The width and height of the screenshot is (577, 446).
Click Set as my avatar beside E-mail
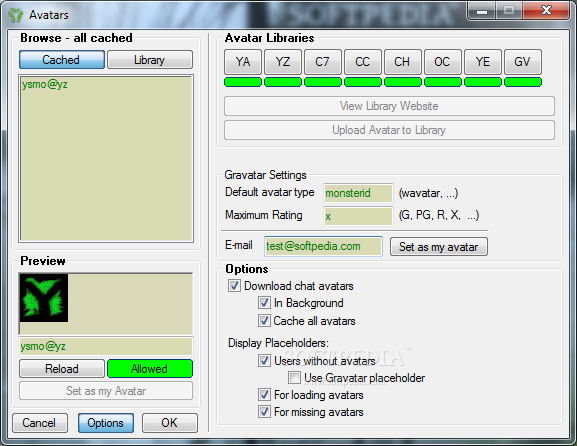(439, 247)
